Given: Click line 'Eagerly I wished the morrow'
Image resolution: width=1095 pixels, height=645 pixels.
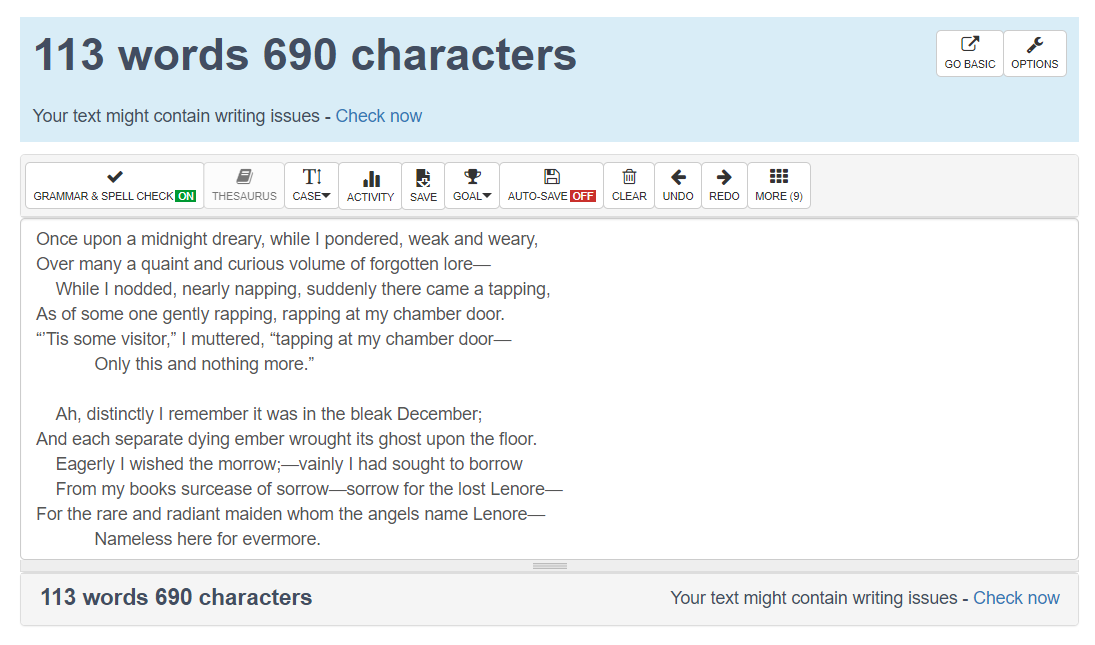Looking at the screenshot, I should click(x=289, y=464).
